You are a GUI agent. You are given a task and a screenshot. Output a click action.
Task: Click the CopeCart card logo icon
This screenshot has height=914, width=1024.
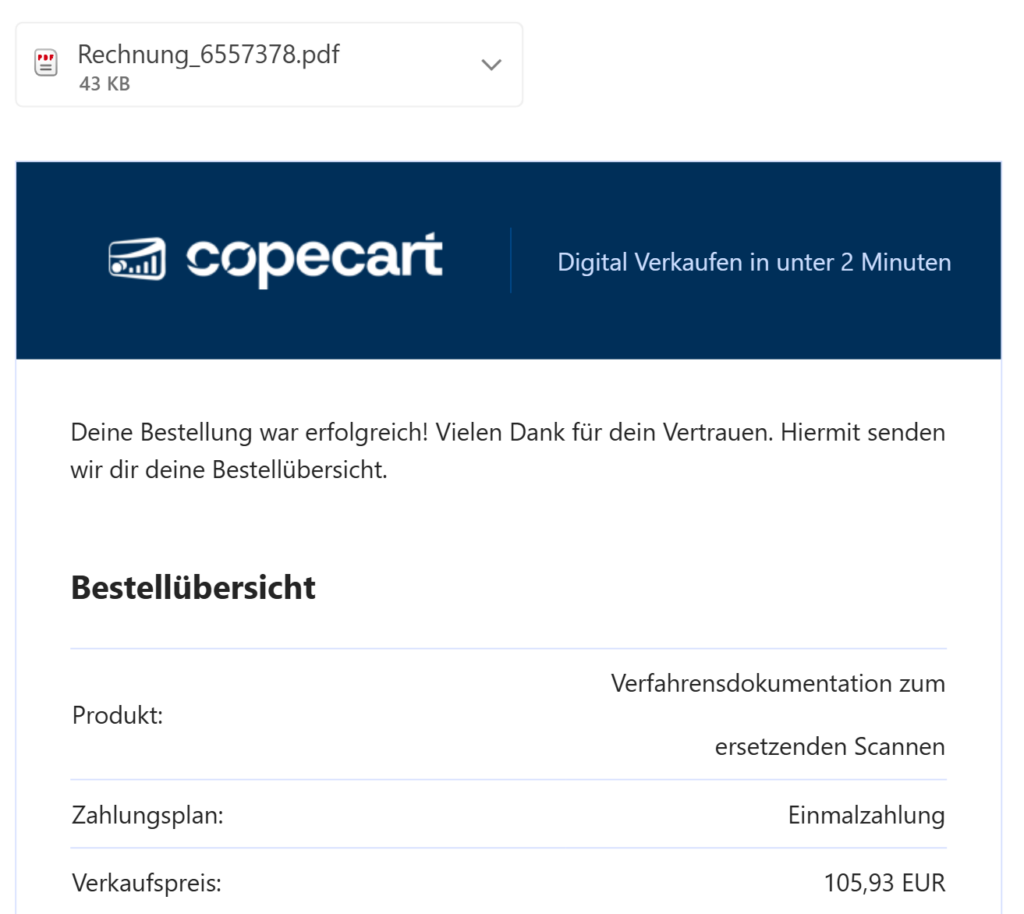[x=137, y=260]
